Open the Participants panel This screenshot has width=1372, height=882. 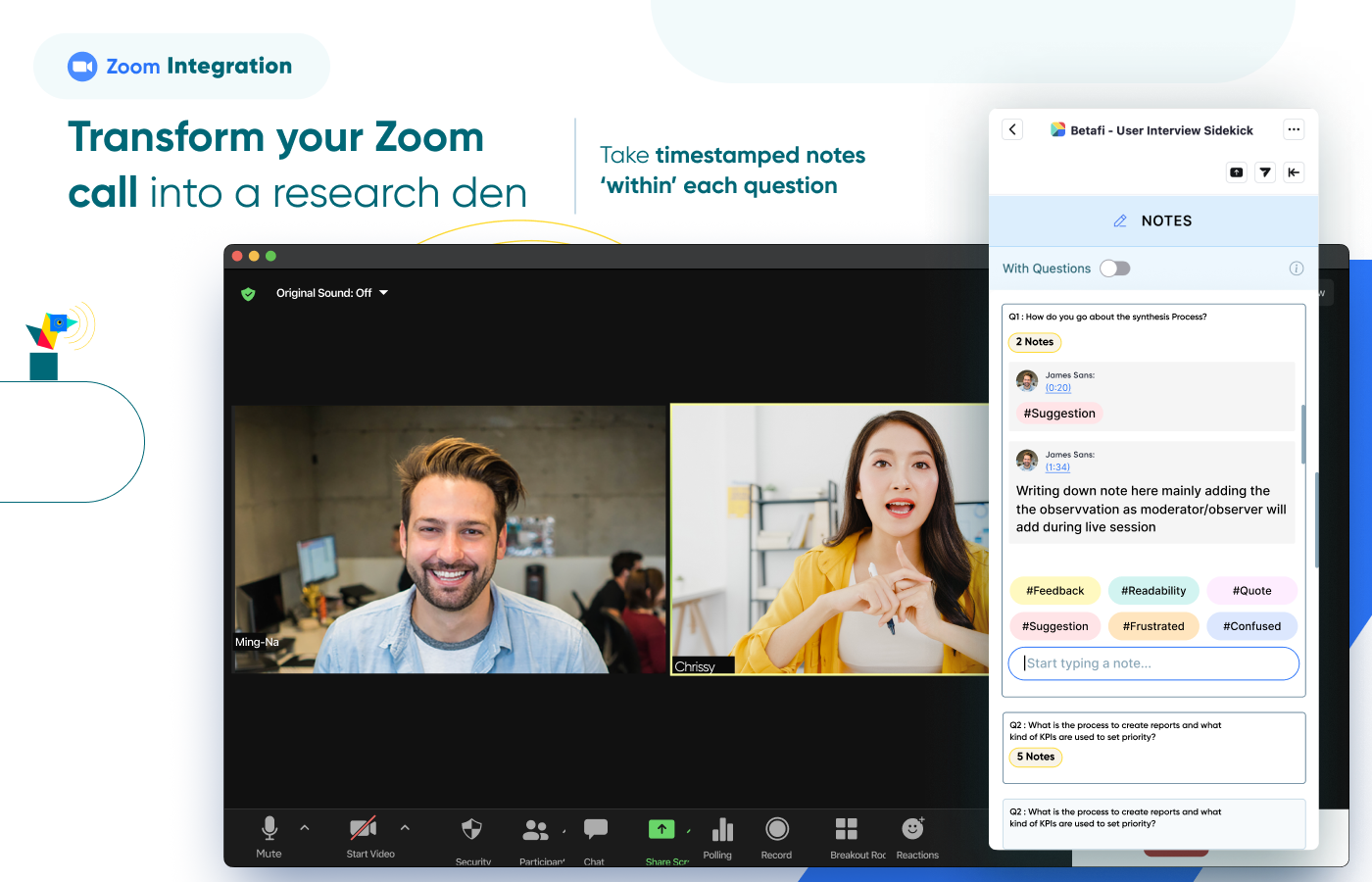(x=536, y=830)
